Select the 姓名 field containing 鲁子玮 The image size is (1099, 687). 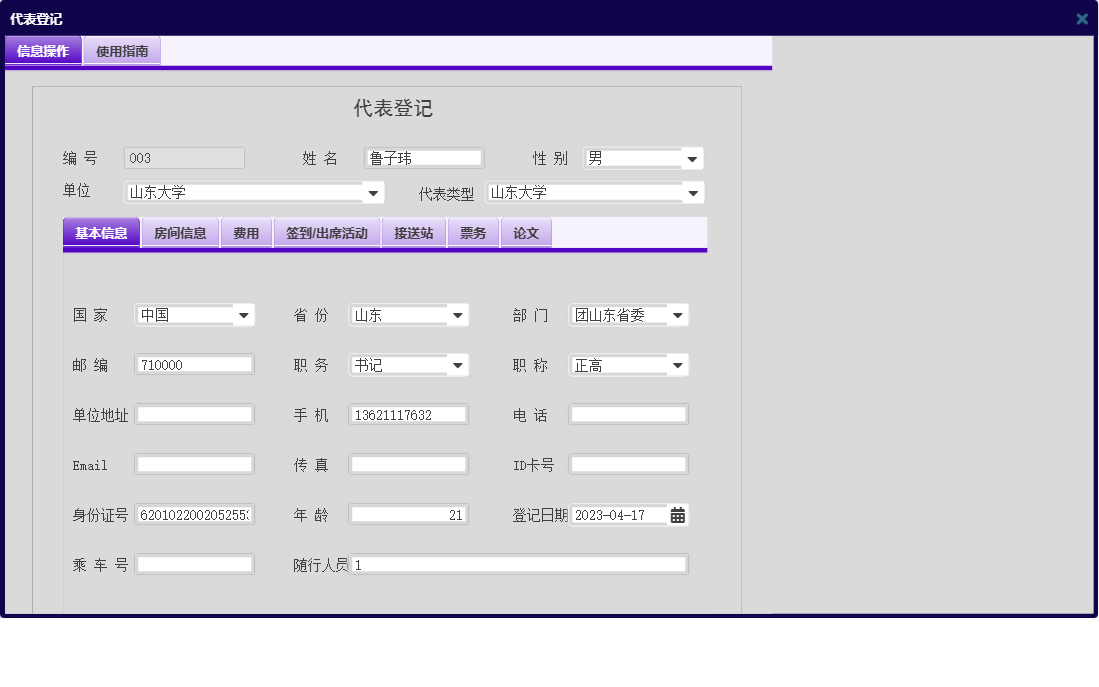pos(423,157)
